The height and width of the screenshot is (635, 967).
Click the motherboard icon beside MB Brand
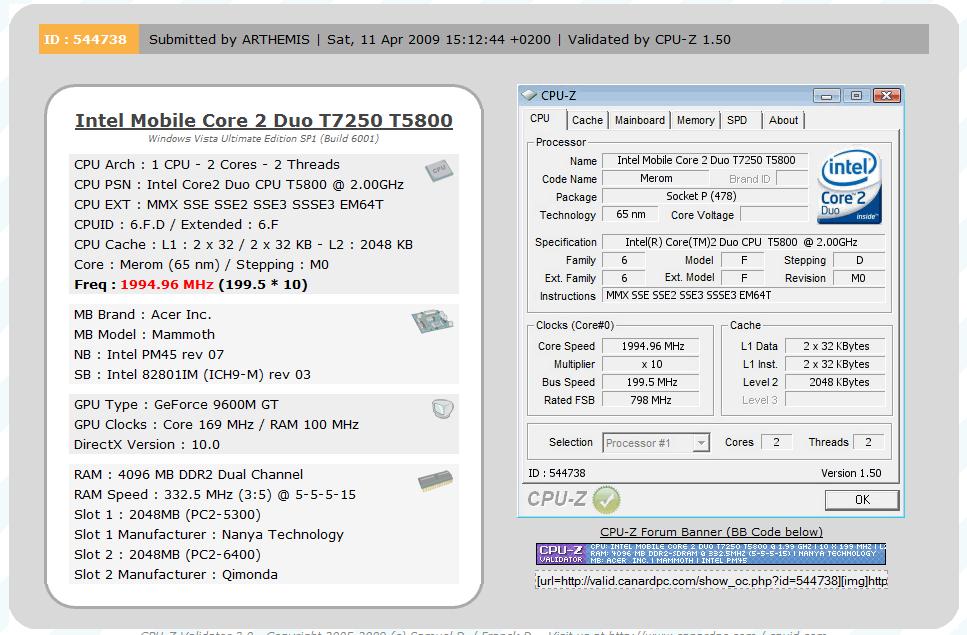(x=432, y=321)
